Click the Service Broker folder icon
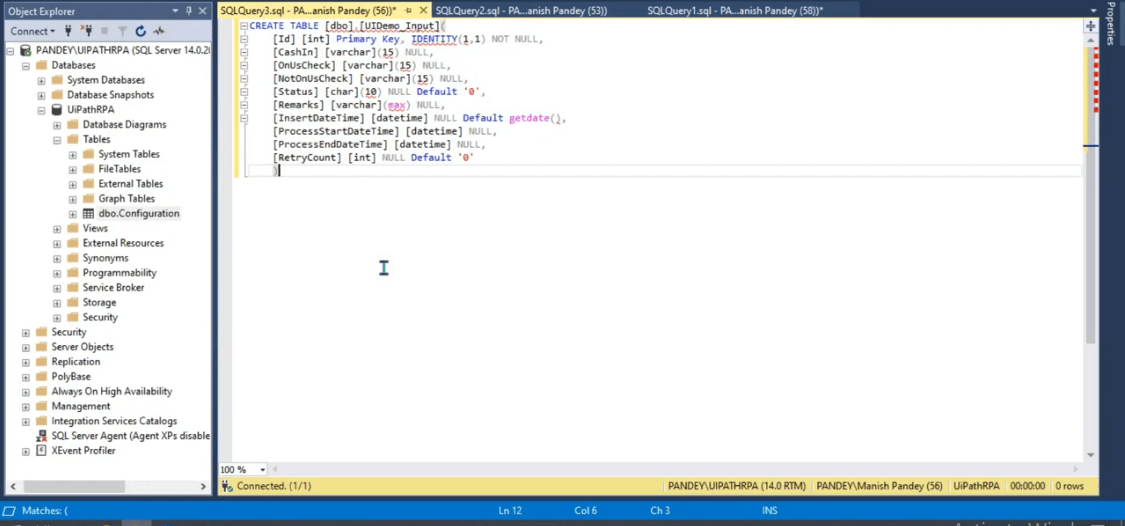 point(72,288)
